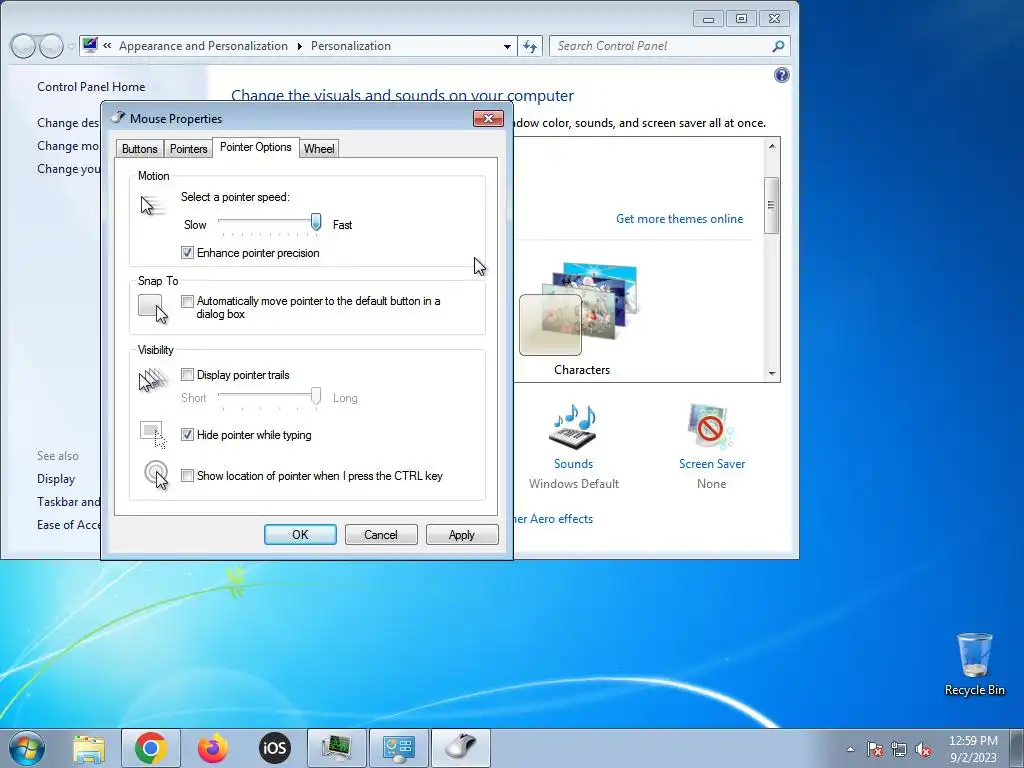
Task: Click the Action Center flag tray icon
Action: coord(874,749)
